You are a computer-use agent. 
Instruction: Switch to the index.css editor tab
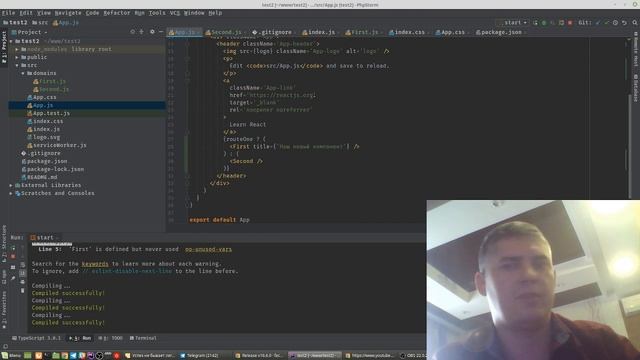(408, 32)
